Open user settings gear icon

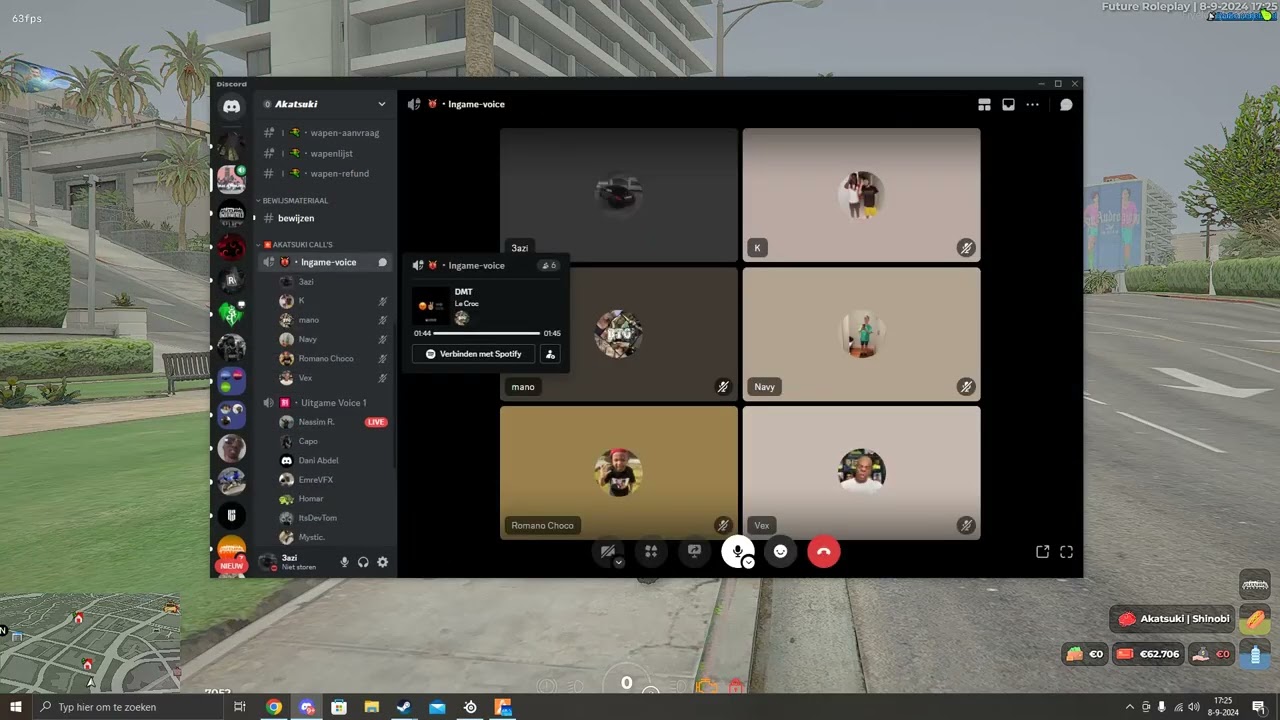coord(382,562)
